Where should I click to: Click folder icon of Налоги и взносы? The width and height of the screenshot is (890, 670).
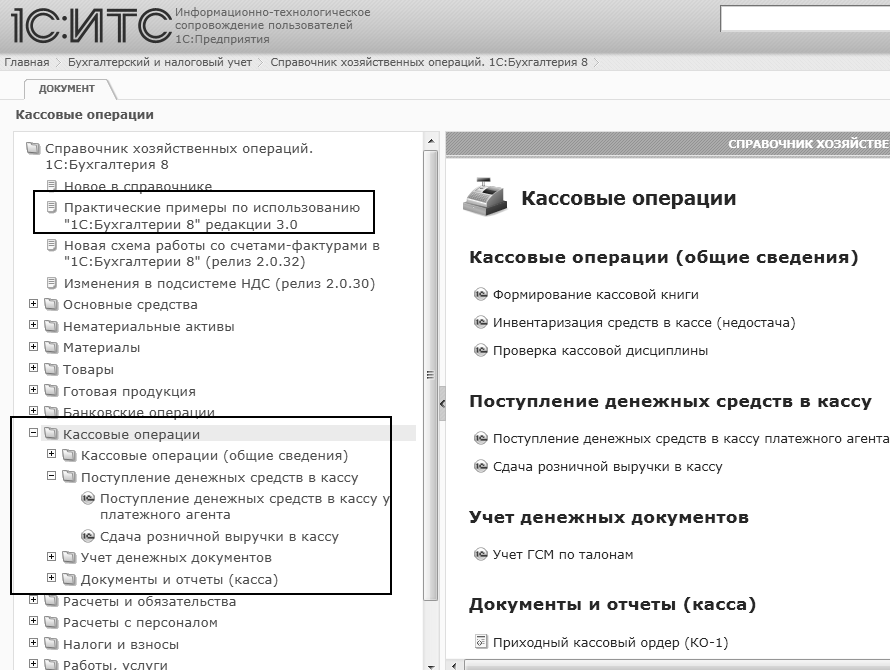click(x=52, y=644)
